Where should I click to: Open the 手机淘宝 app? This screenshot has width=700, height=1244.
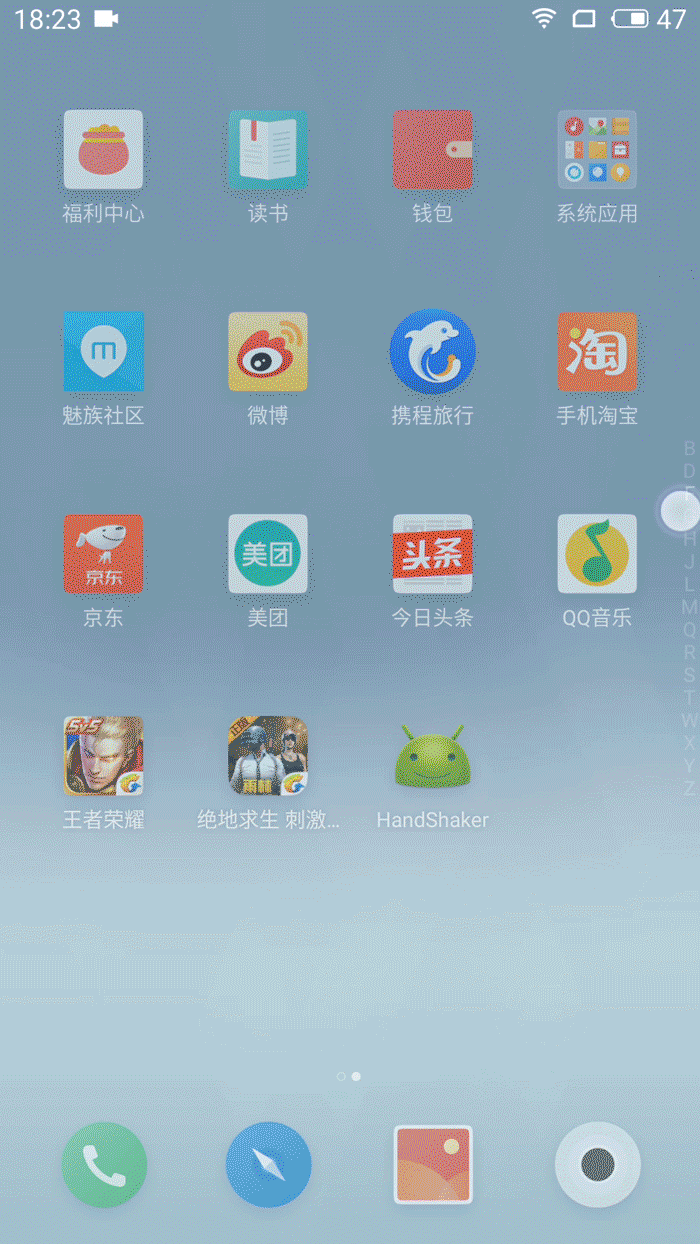click(597, 352)
